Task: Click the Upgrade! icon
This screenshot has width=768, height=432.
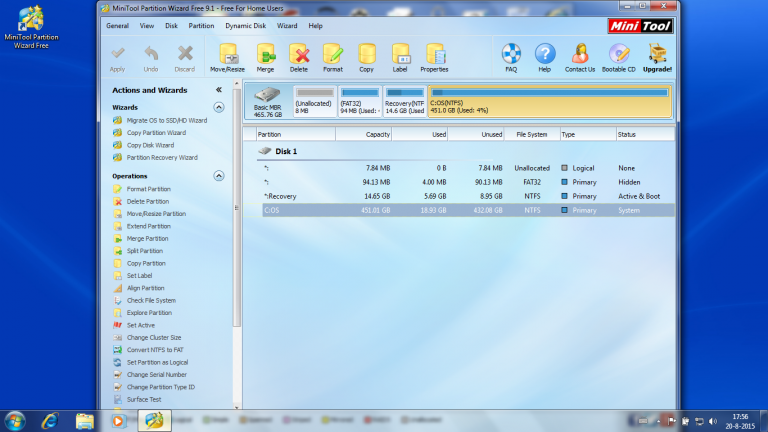Action: point(658,56)
